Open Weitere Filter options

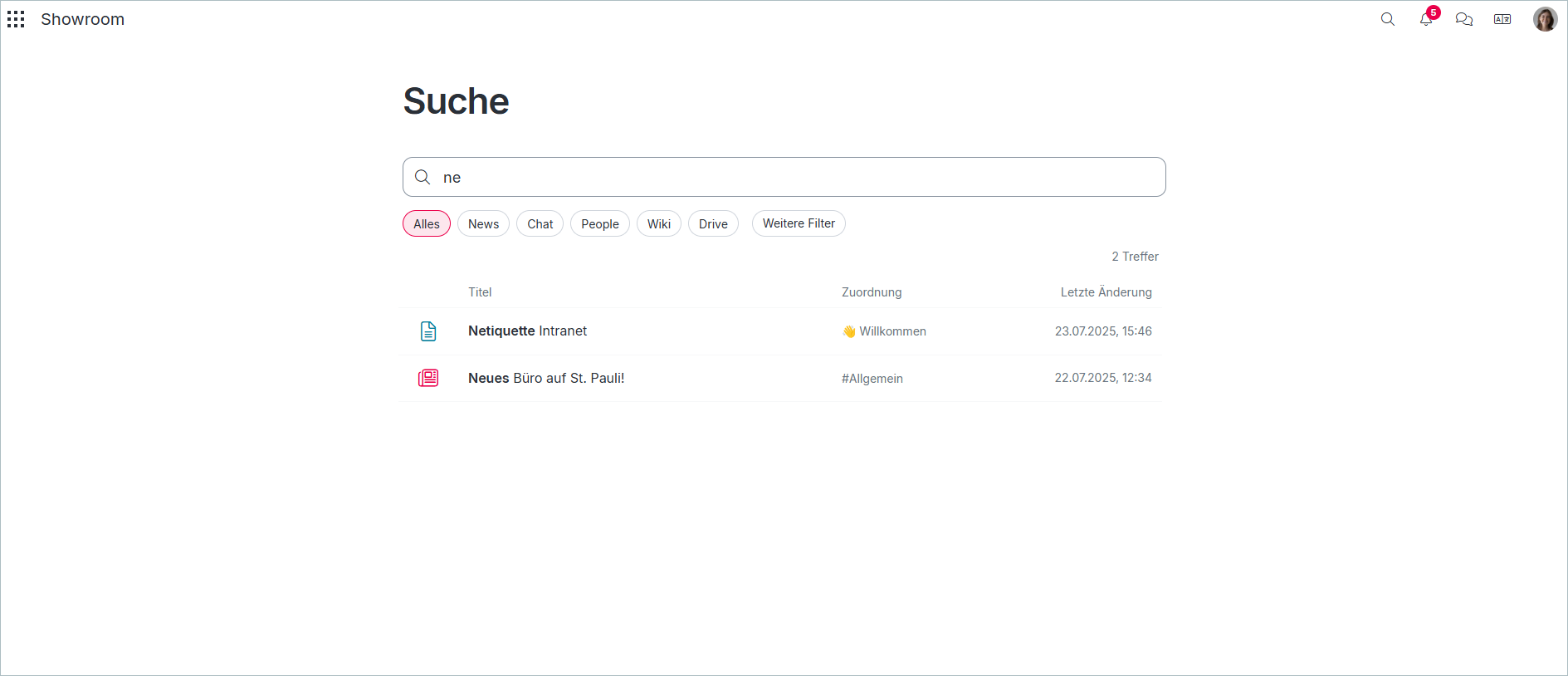pos(799,223)
